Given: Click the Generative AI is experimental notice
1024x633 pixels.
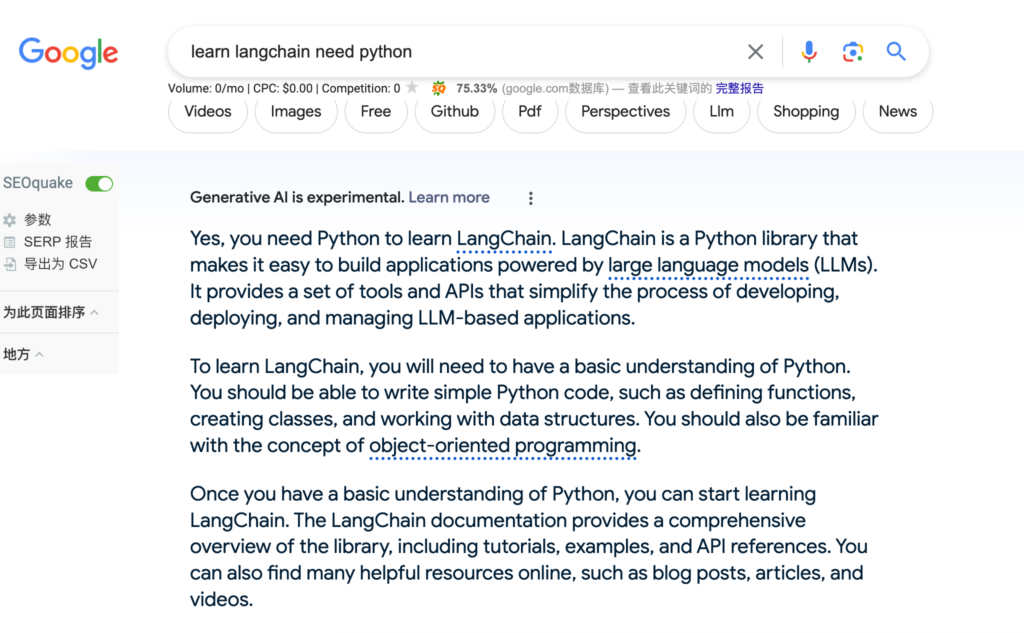Looking at the screenshot, I should pyautogui.click(x=297, y=197).
